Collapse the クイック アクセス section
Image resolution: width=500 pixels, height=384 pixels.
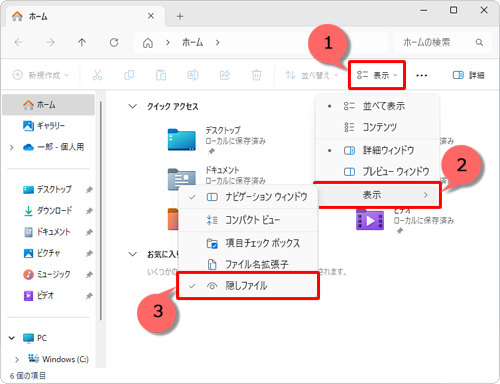tap(133, 106)
